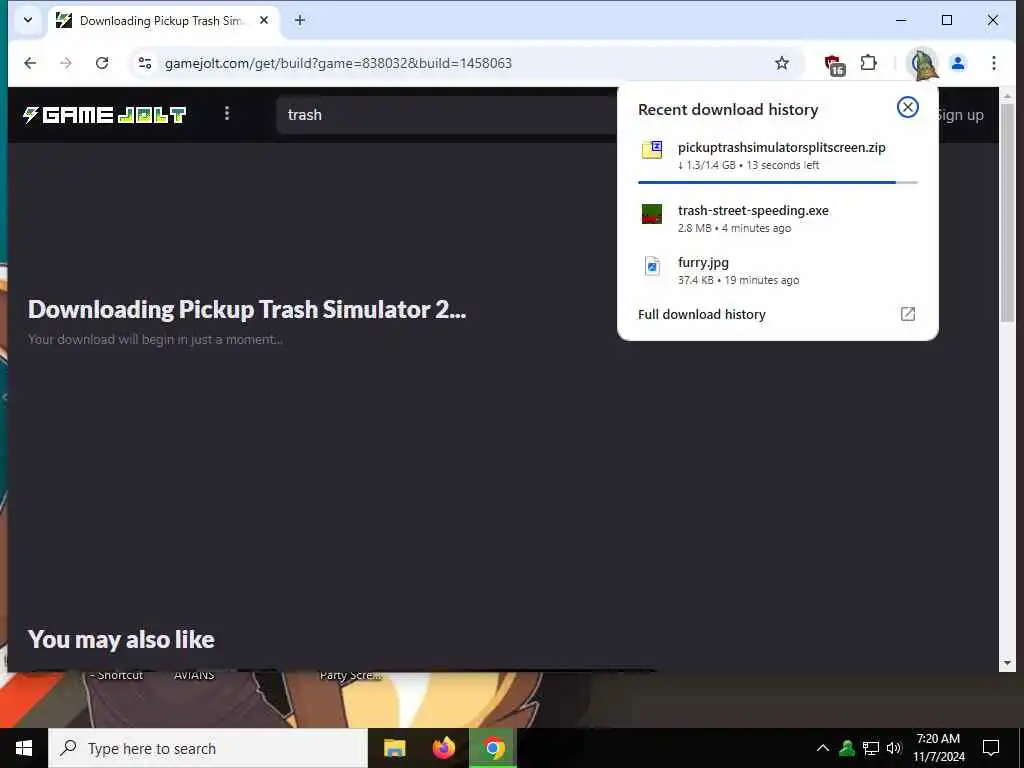Maximize the Chrome window
The height and width of the screenshot is (768, 1024).
(947, 20)
